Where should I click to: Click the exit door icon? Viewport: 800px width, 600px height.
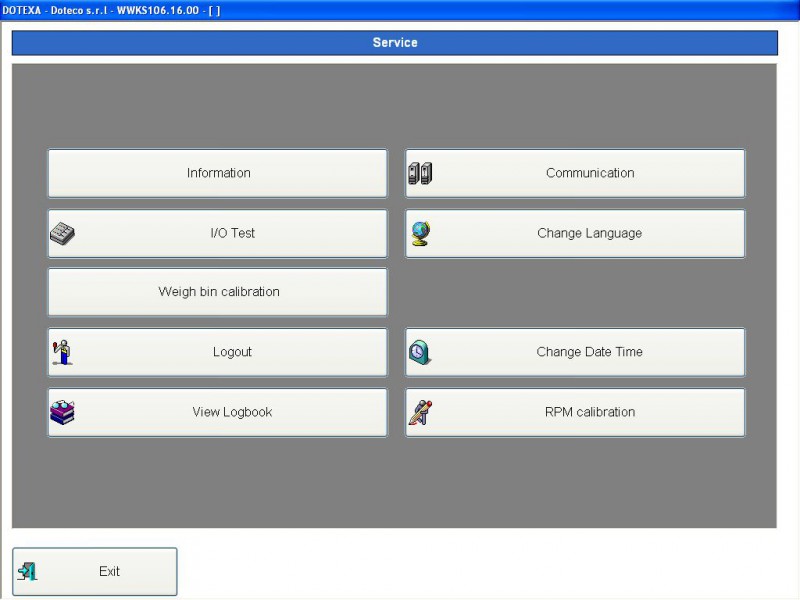click(x=30, y=570)
